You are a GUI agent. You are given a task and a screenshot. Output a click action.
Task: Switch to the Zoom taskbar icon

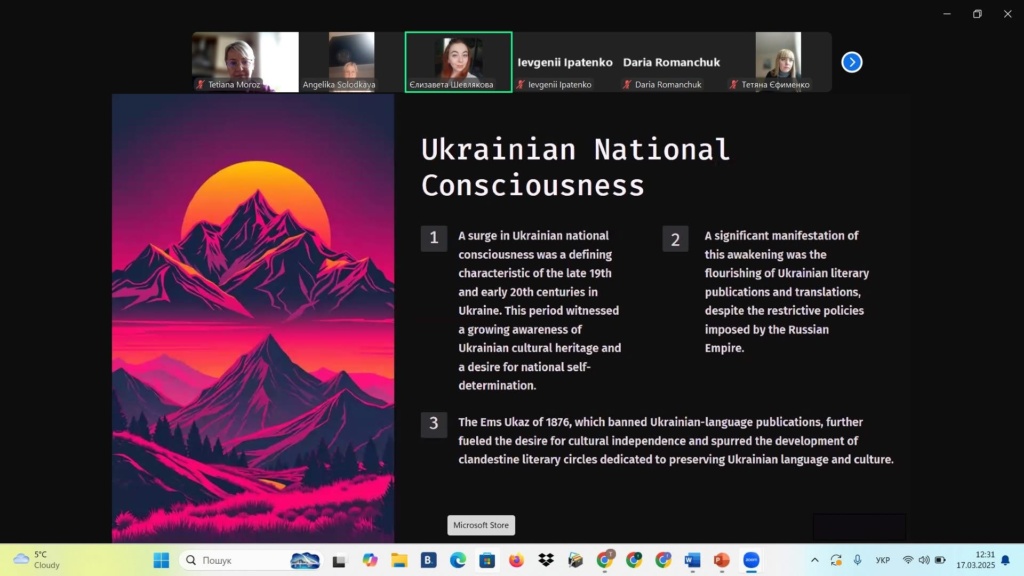click(x=751, y=560)
